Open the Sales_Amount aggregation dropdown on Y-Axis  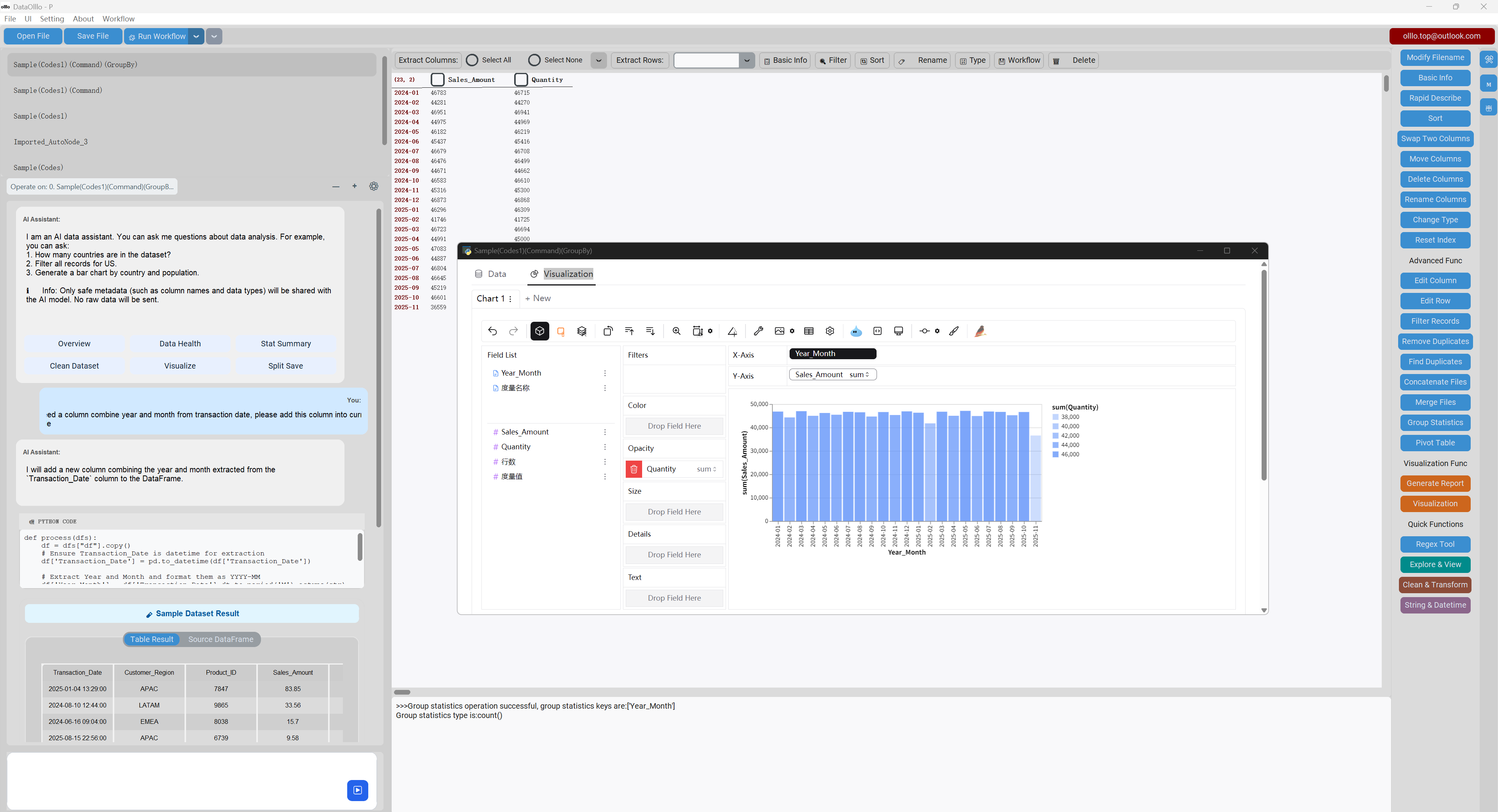pyautogui.click(x=866, y=374)
